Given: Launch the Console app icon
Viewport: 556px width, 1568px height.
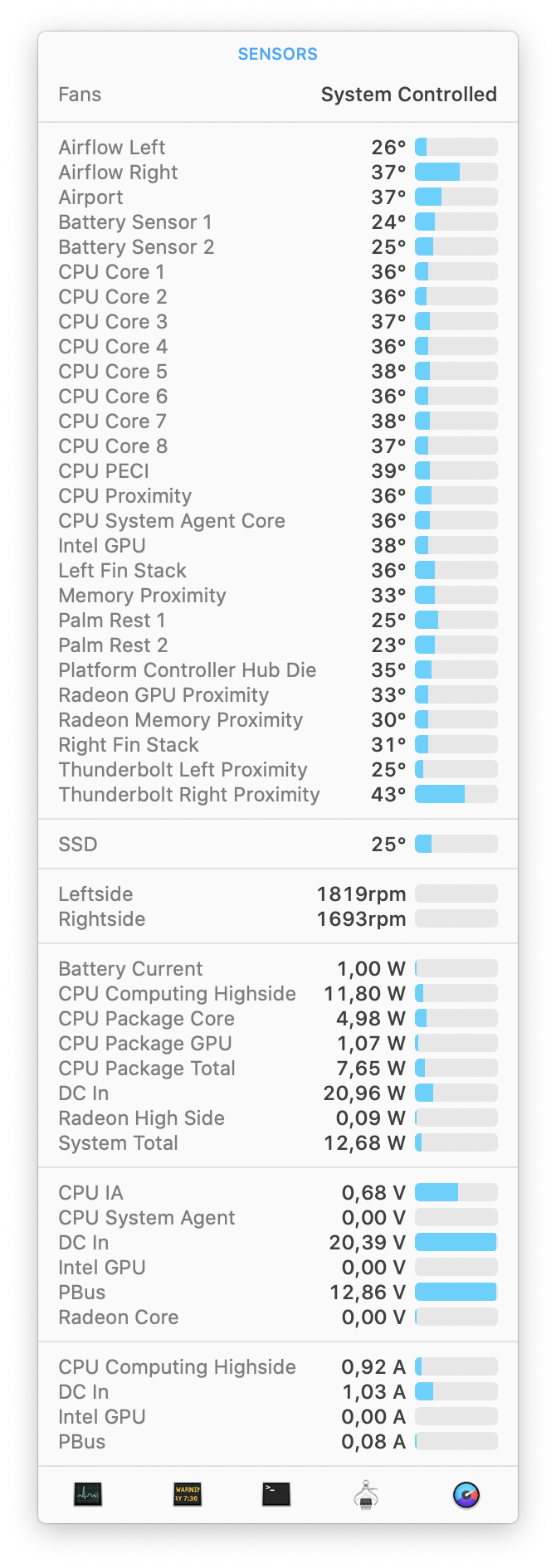Looking at the screenshot, I should point(188,1494).
